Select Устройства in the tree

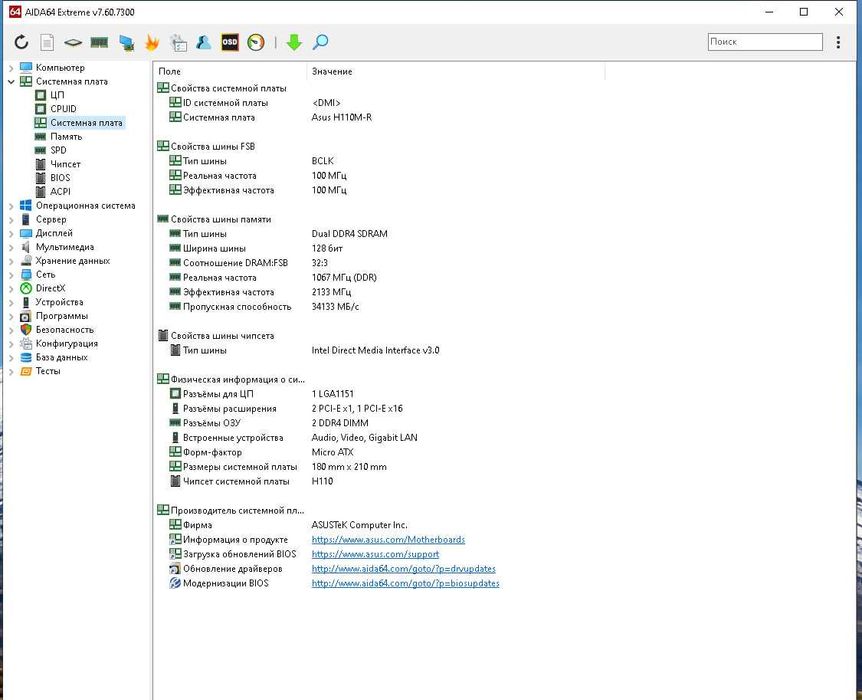click(x=59, y=302)
